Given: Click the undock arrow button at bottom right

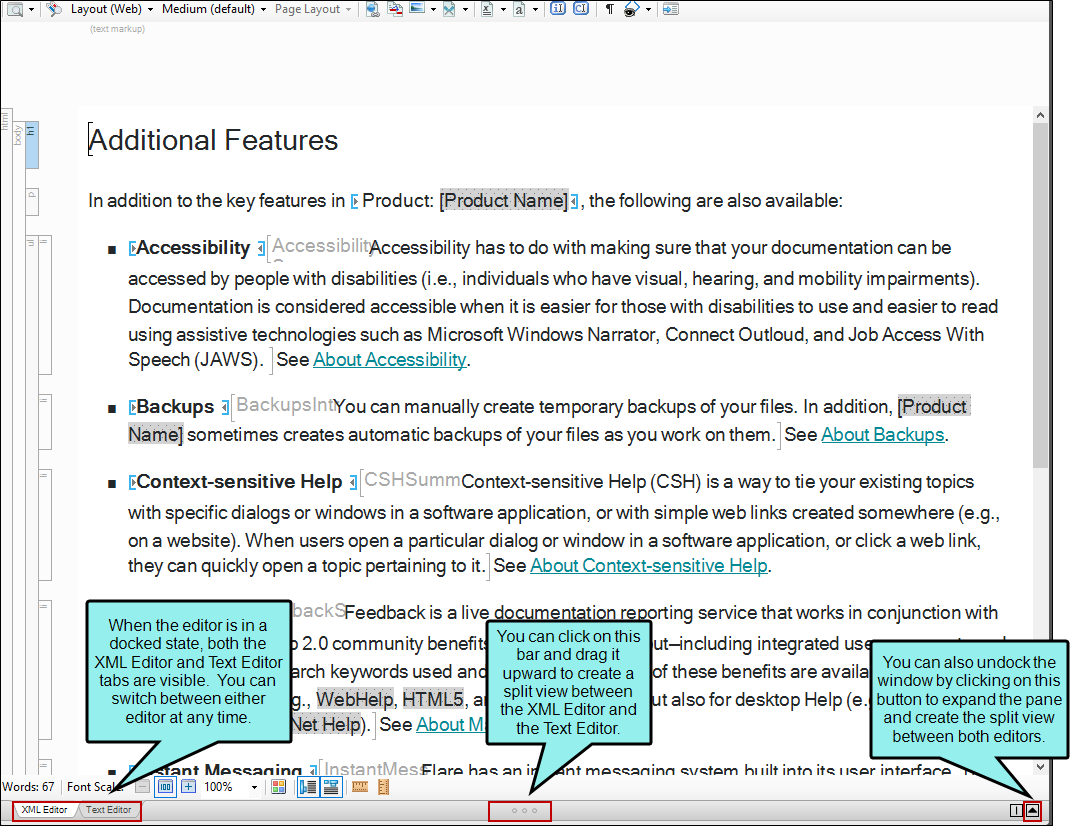Looking at the screenshot, I should [x=1032, y=811].
